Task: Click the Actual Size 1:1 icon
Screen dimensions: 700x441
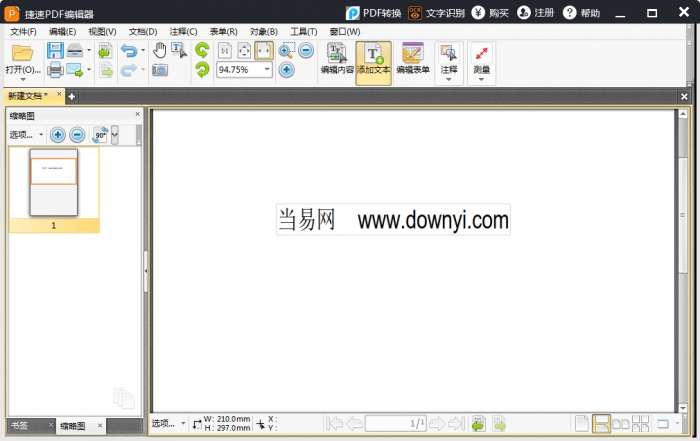Action: pyautogui.click(x=225, y=50)
